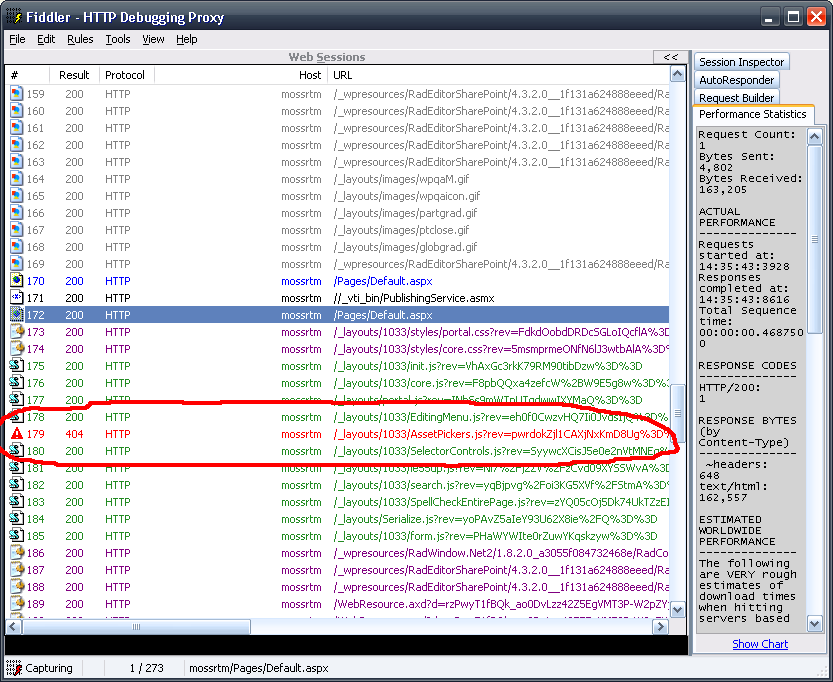Click the red warning icon of session 179

pyautogui.click(x=17, y=434)
